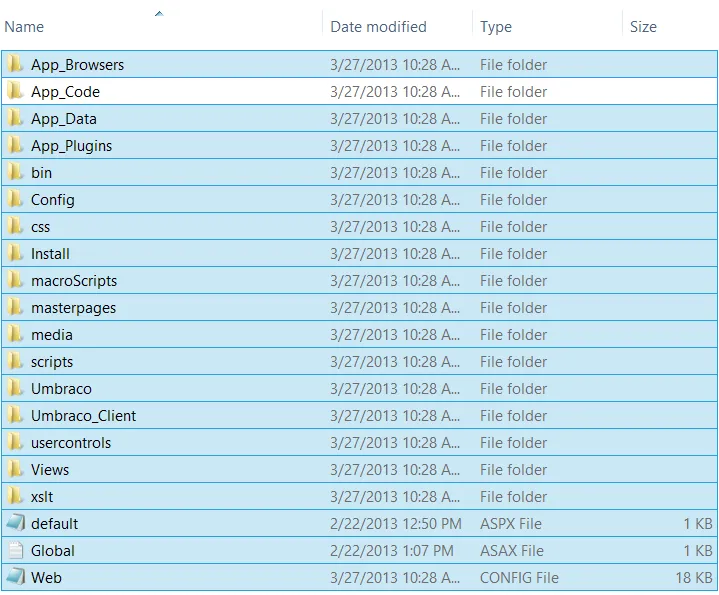Select the bin folder icon
Viewport: 719px width, 595px height.
click(15, 173)
